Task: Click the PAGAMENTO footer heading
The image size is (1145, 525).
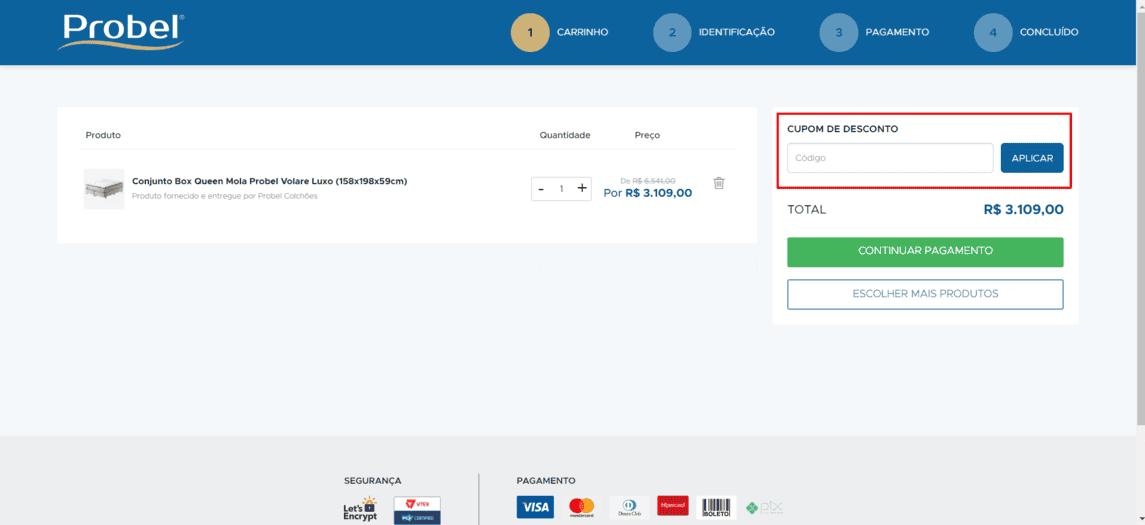Action: coord(546,480)
